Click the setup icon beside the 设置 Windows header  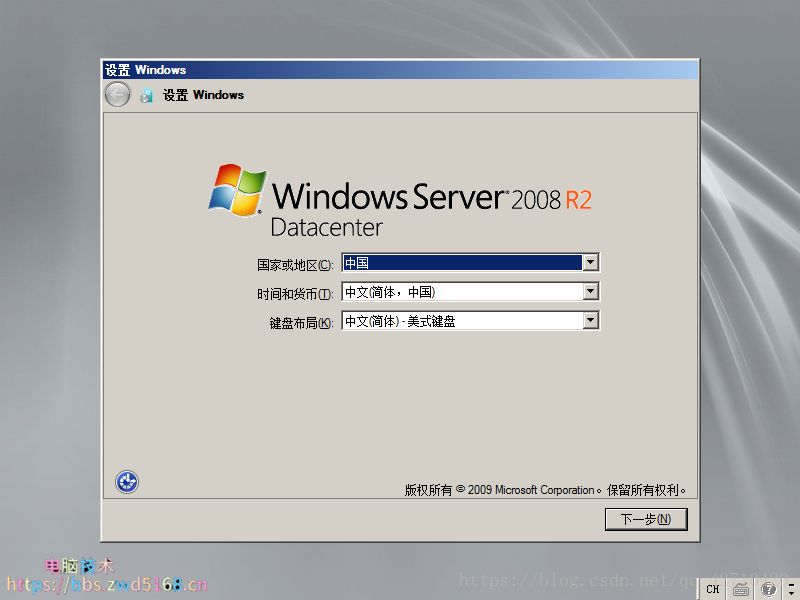147,95
